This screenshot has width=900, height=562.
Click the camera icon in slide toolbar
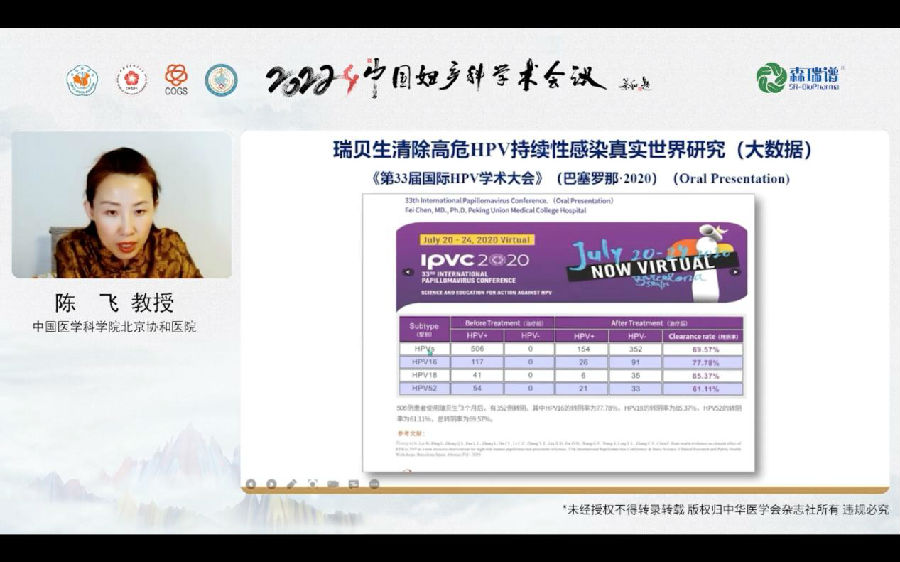tap(332, 484)
